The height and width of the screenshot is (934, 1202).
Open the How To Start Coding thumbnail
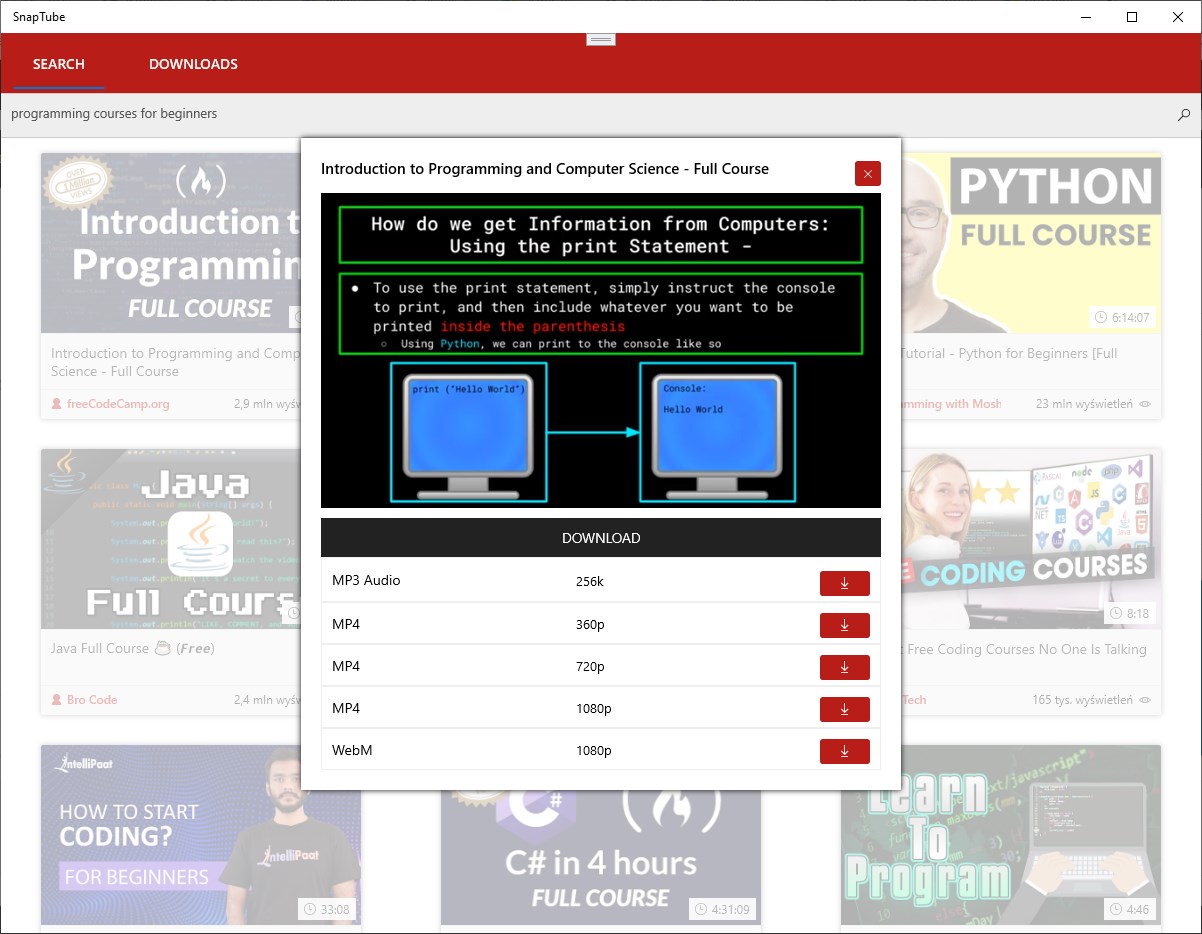coord(200,835)
